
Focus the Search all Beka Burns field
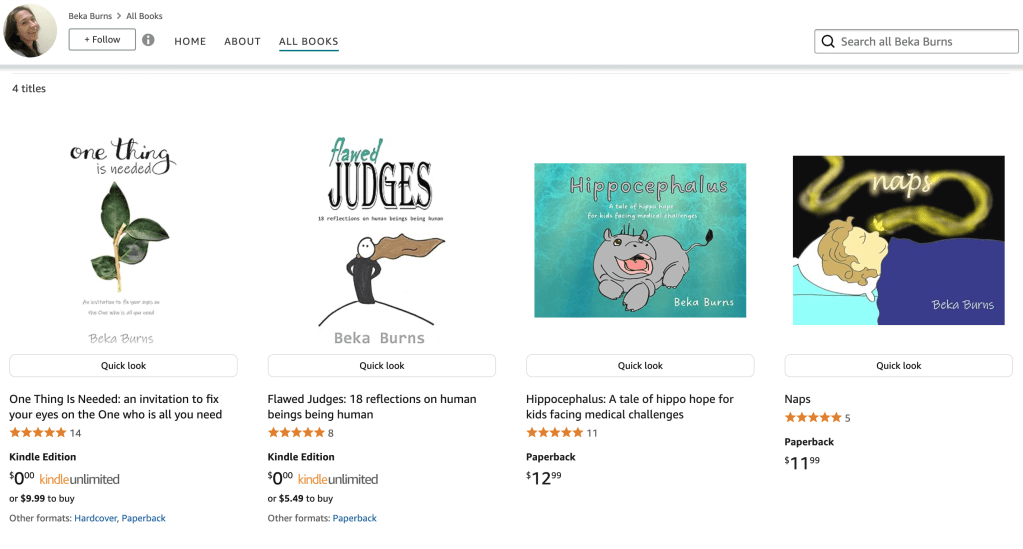tap(925, 41)
